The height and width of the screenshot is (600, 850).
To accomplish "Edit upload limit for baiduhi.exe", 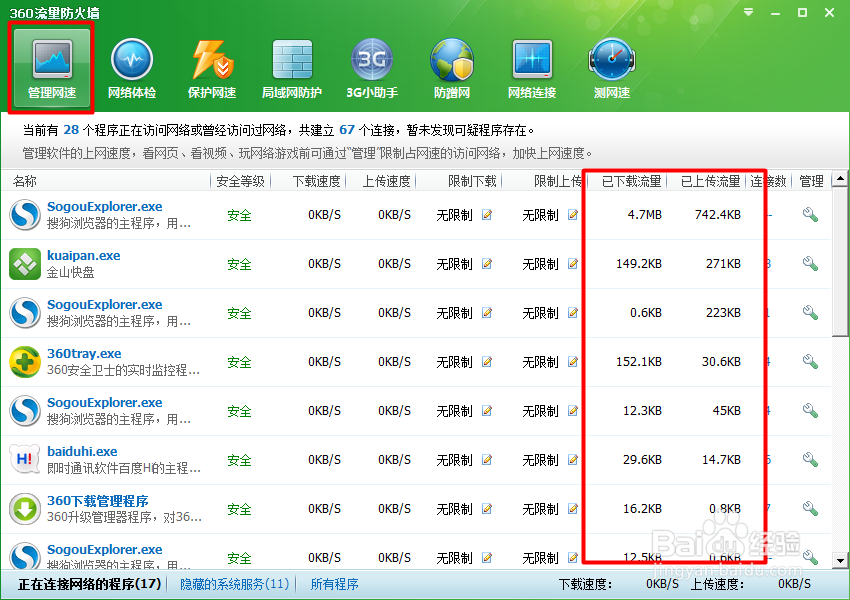I will [x=572, y=460].
